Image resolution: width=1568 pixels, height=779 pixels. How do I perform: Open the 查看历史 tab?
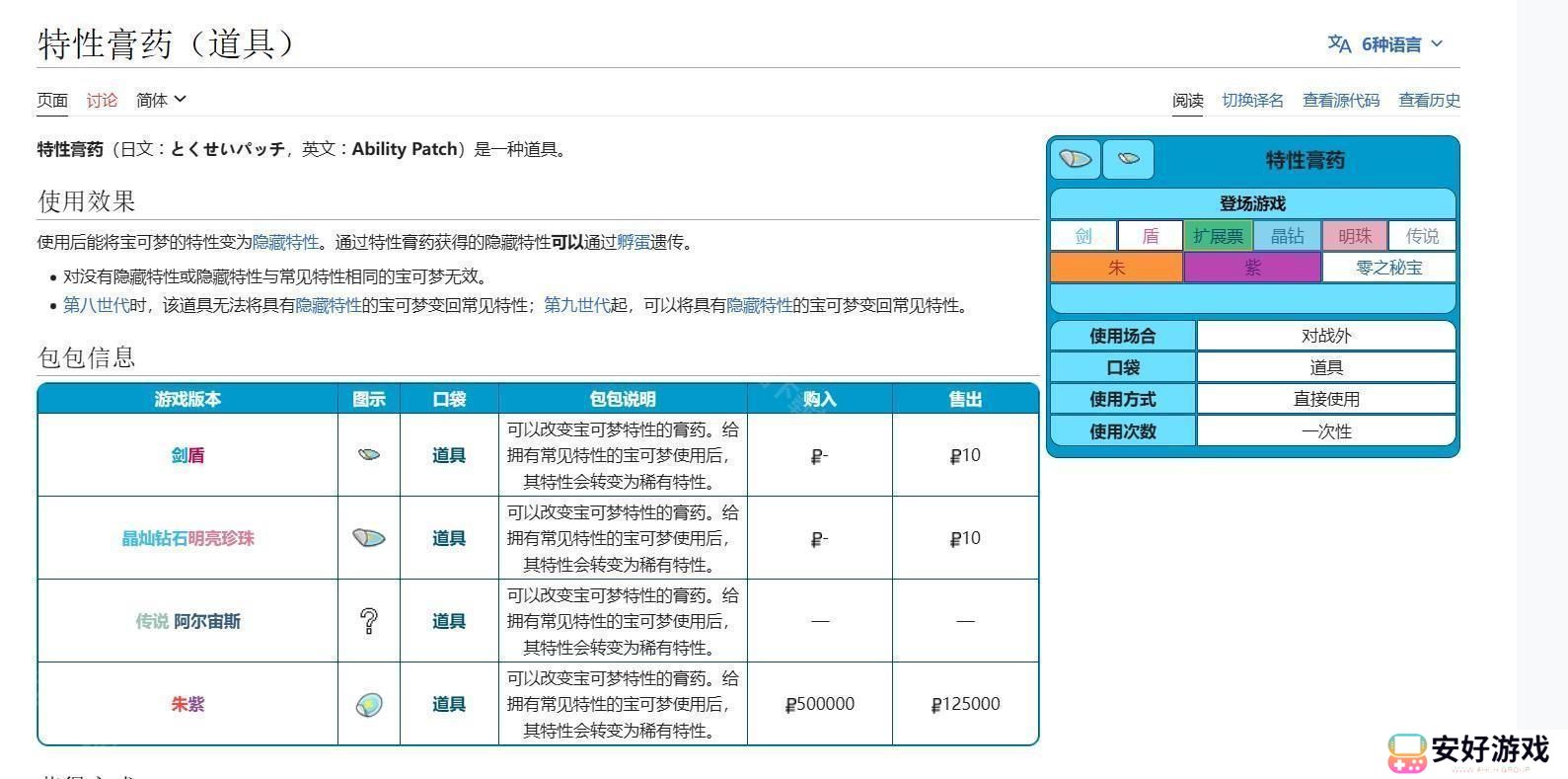click(1428, 100)
